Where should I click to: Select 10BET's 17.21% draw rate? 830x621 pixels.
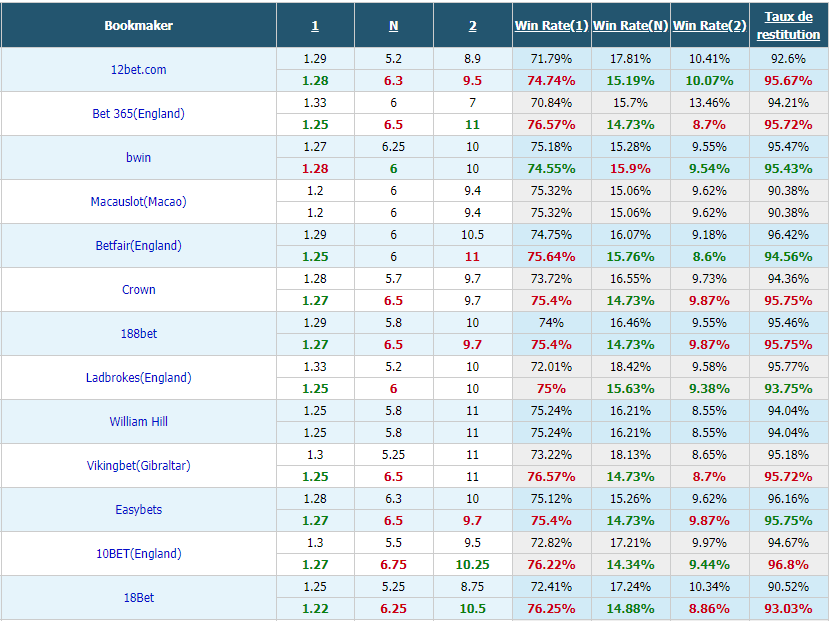click(630, 543)
